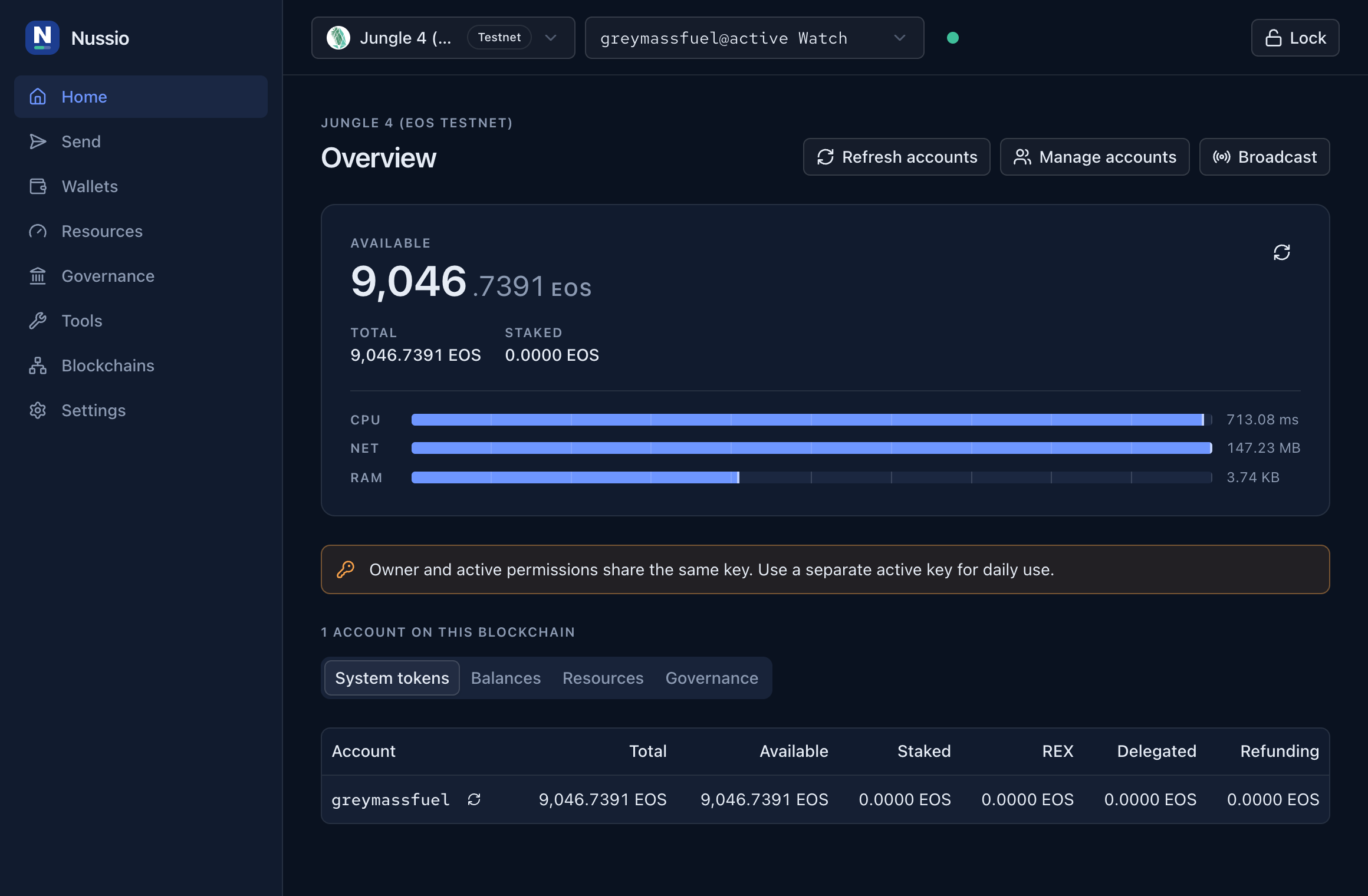Open Resources in the left sidebar
Screen dimensions: 1368x896
(141, 231)
